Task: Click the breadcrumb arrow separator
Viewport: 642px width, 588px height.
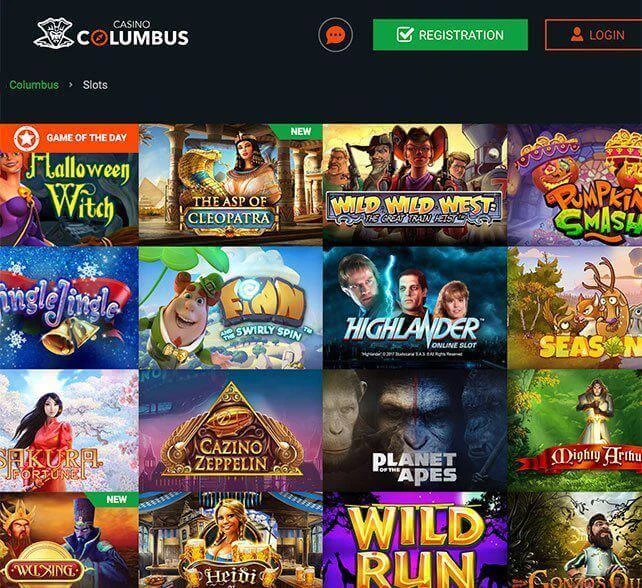Action: (71, 85)
